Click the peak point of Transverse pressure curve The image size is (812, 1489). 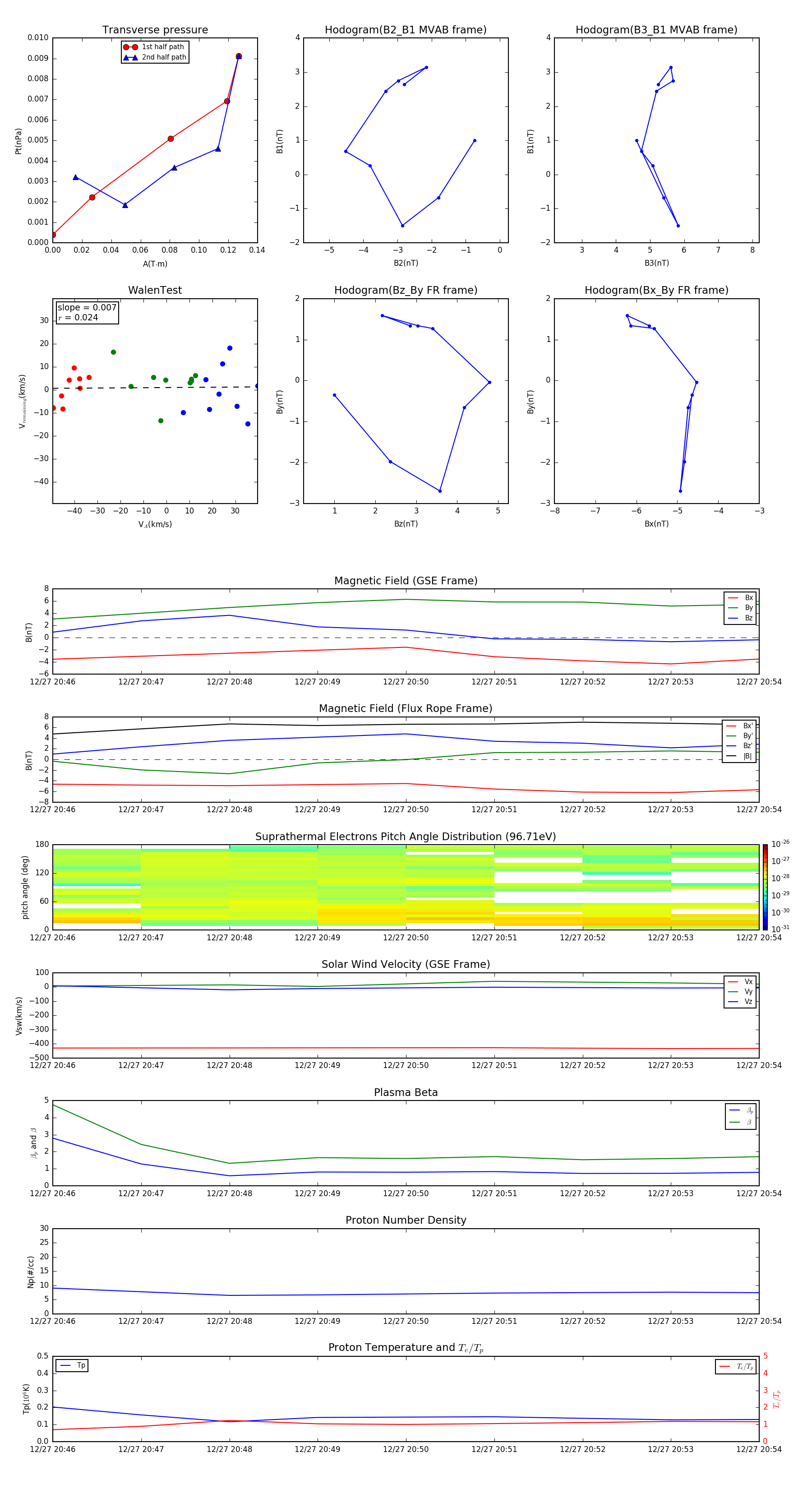(239, 56)
